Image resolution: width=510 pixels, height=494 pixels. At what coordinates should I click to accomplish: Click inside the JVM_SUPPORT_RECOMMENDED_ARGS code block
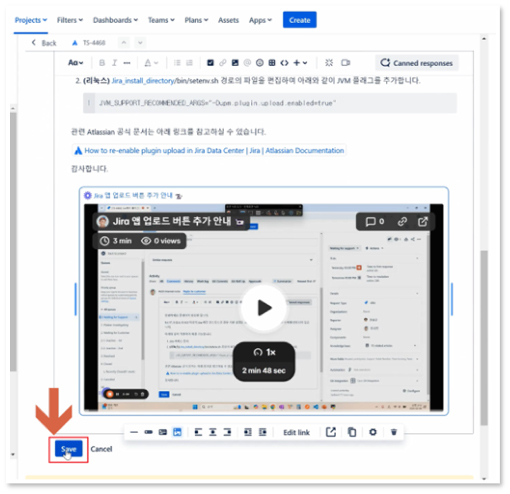(270, 103)
